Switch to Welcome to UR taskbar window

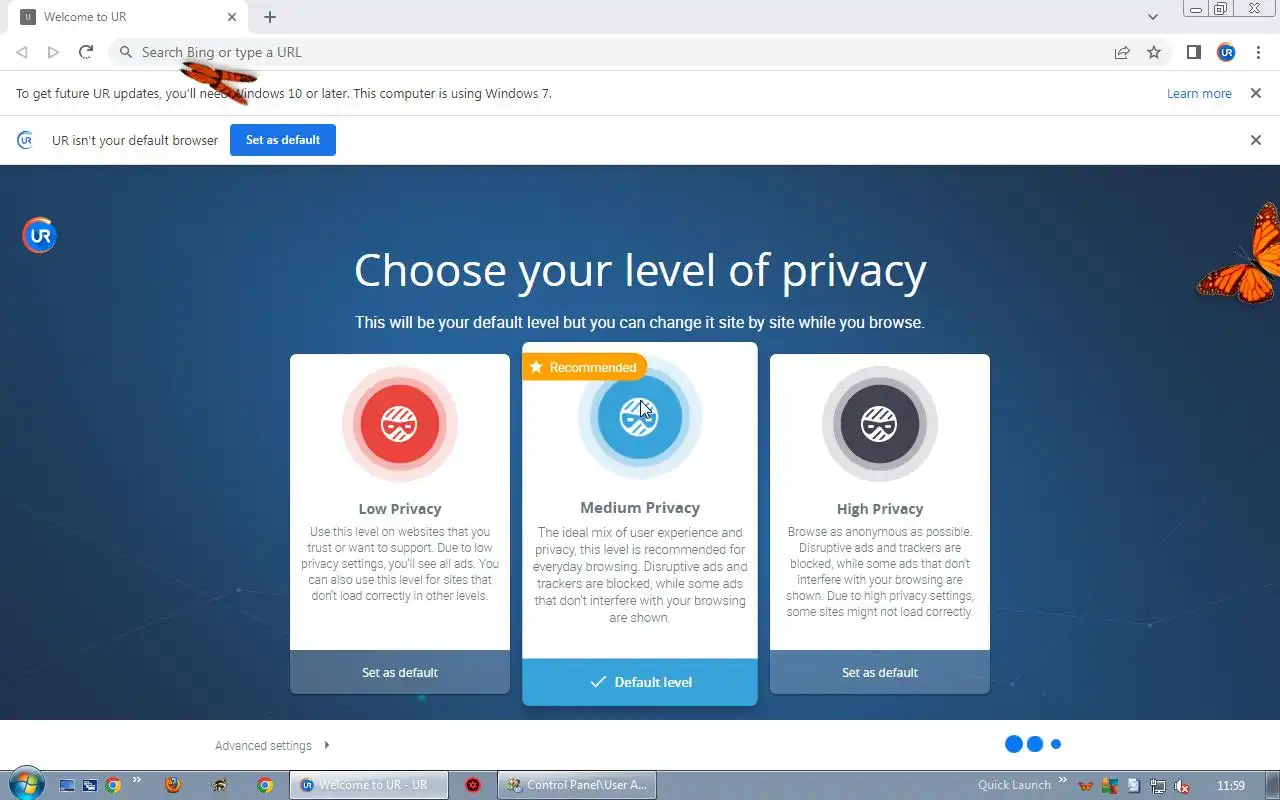pos(367,785)
